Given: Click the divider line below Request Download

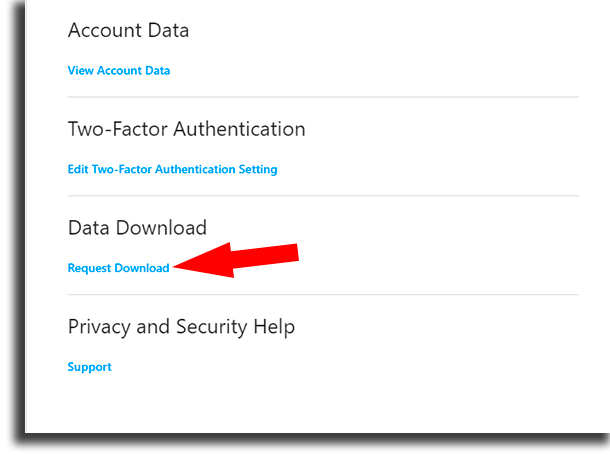Looking at the screenshot, I should tap(323, 294).
